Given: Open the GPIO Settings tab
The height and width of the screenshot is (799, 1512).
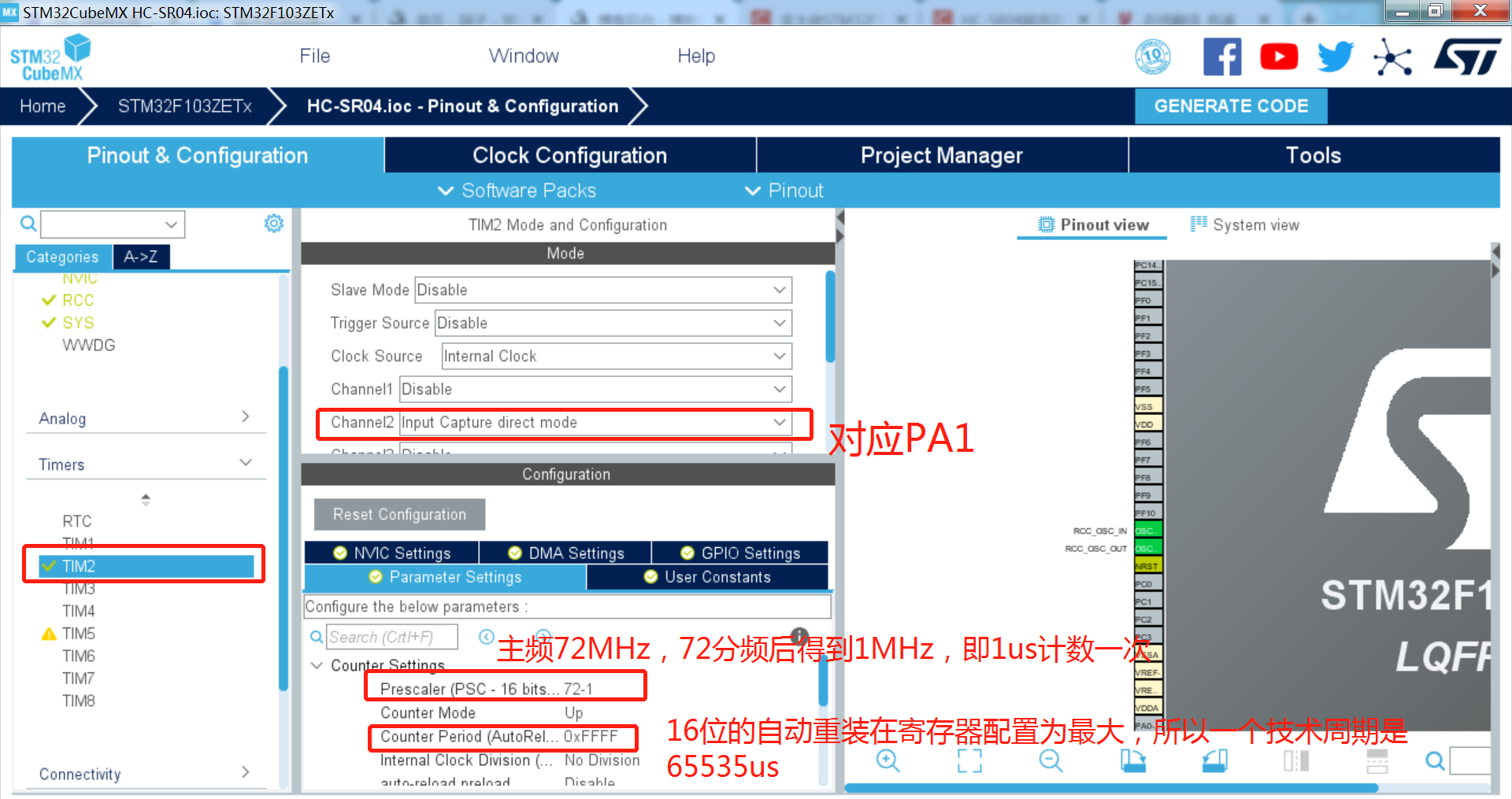Looking at the screenshot, I should tap(740, 553).
